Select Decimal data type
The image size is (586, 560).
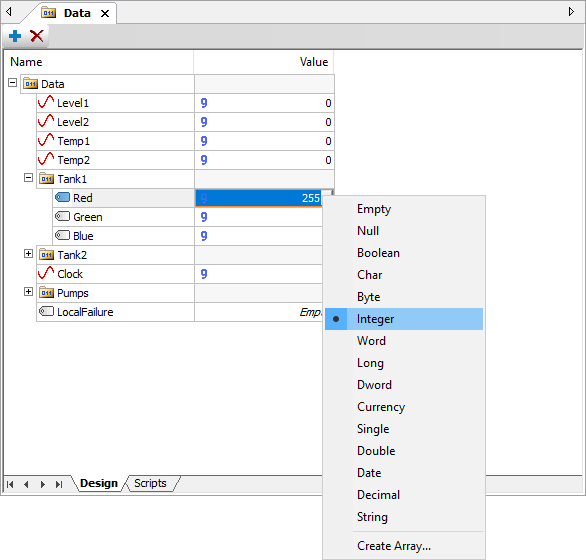(x=404, y=495)
